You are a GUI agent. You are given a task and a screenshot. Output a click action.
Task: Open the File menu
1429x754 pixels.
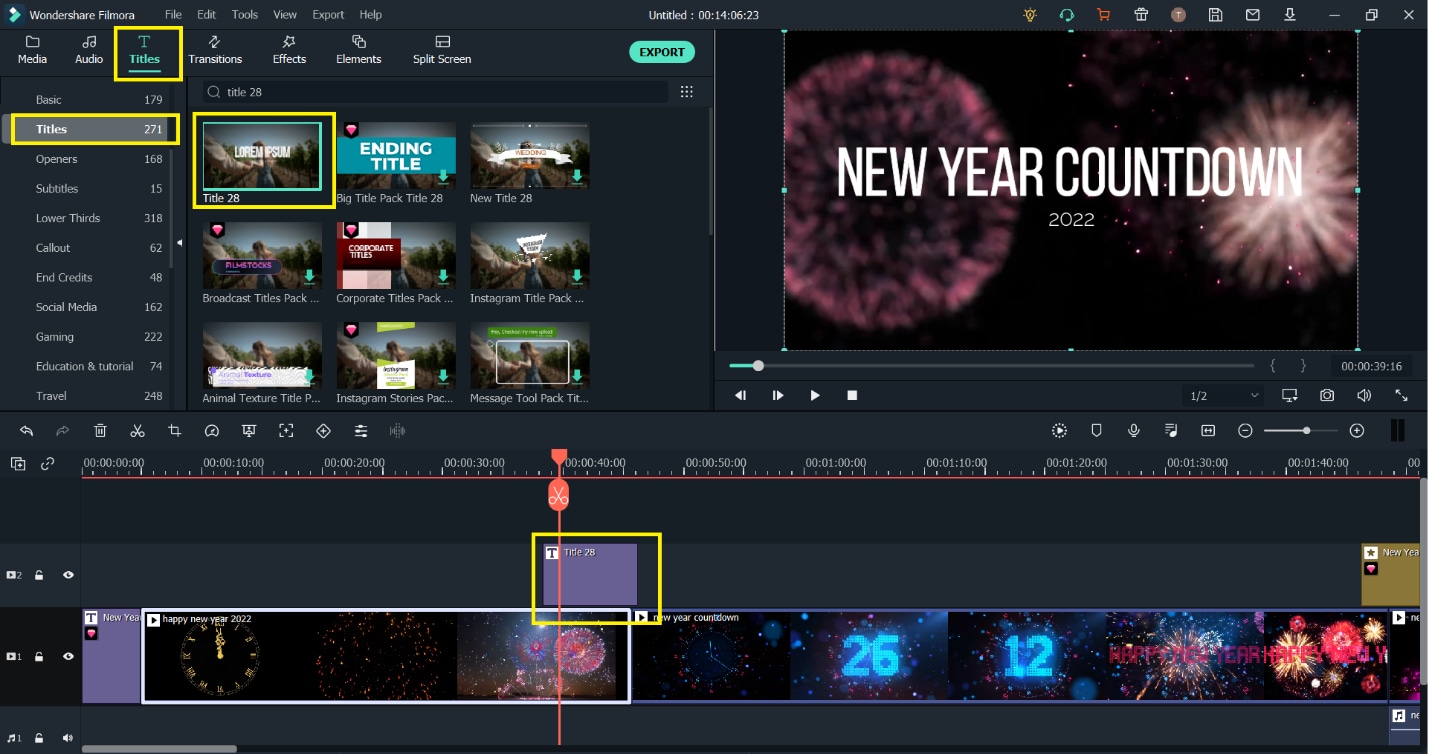(x=173, y=15)
